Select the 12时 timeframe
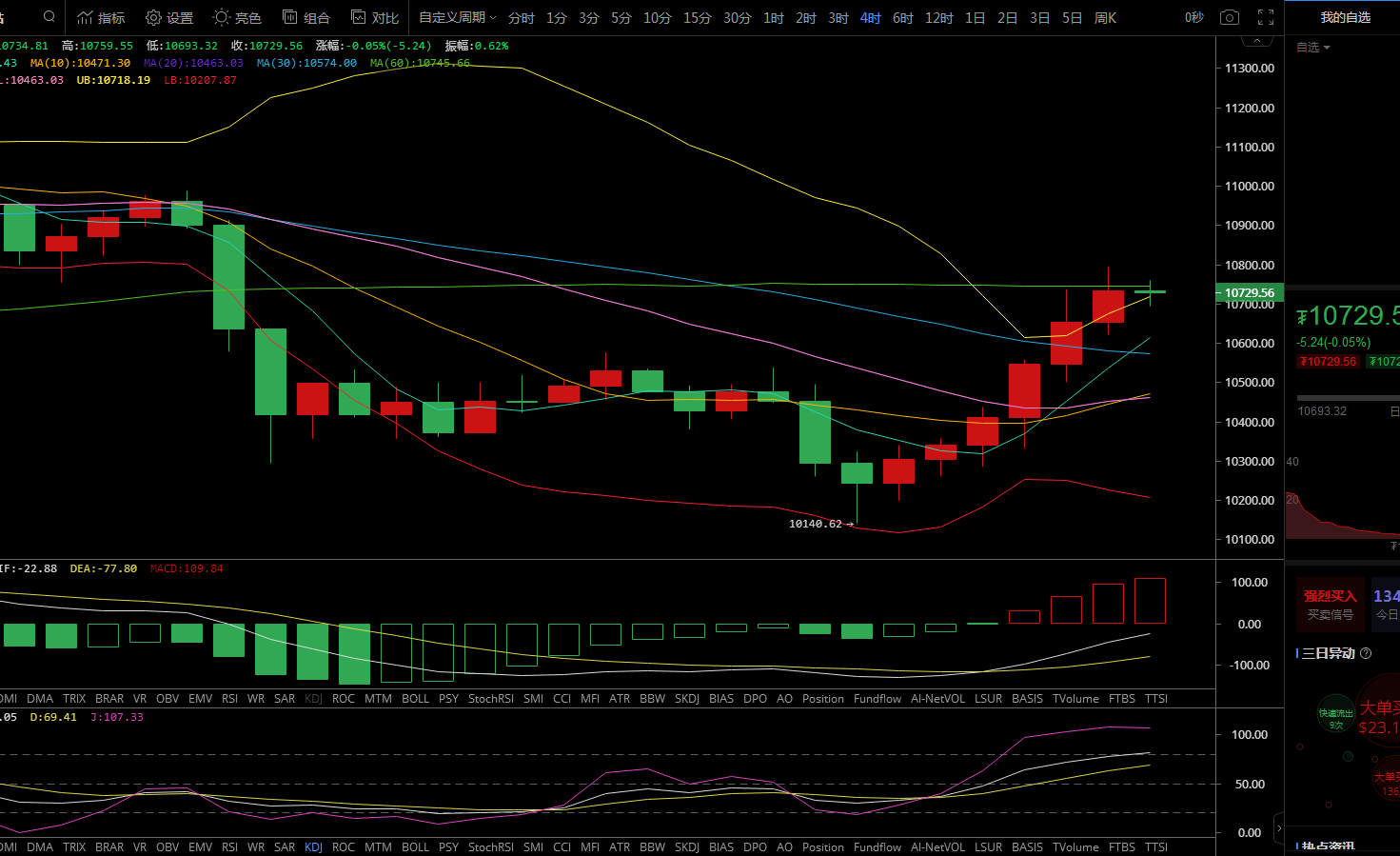 (939, 17)
